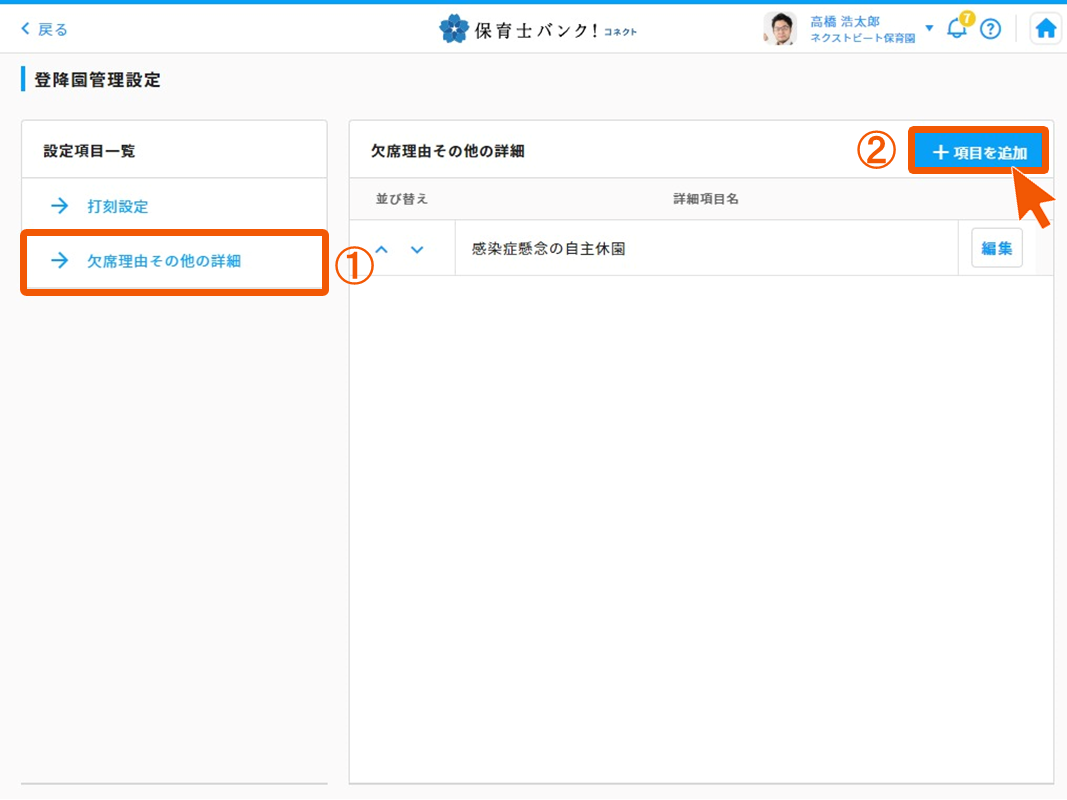The image size is (1067, 800).
Task: Click the 感染症懸念の自主休園 row text
Action: 549,249
